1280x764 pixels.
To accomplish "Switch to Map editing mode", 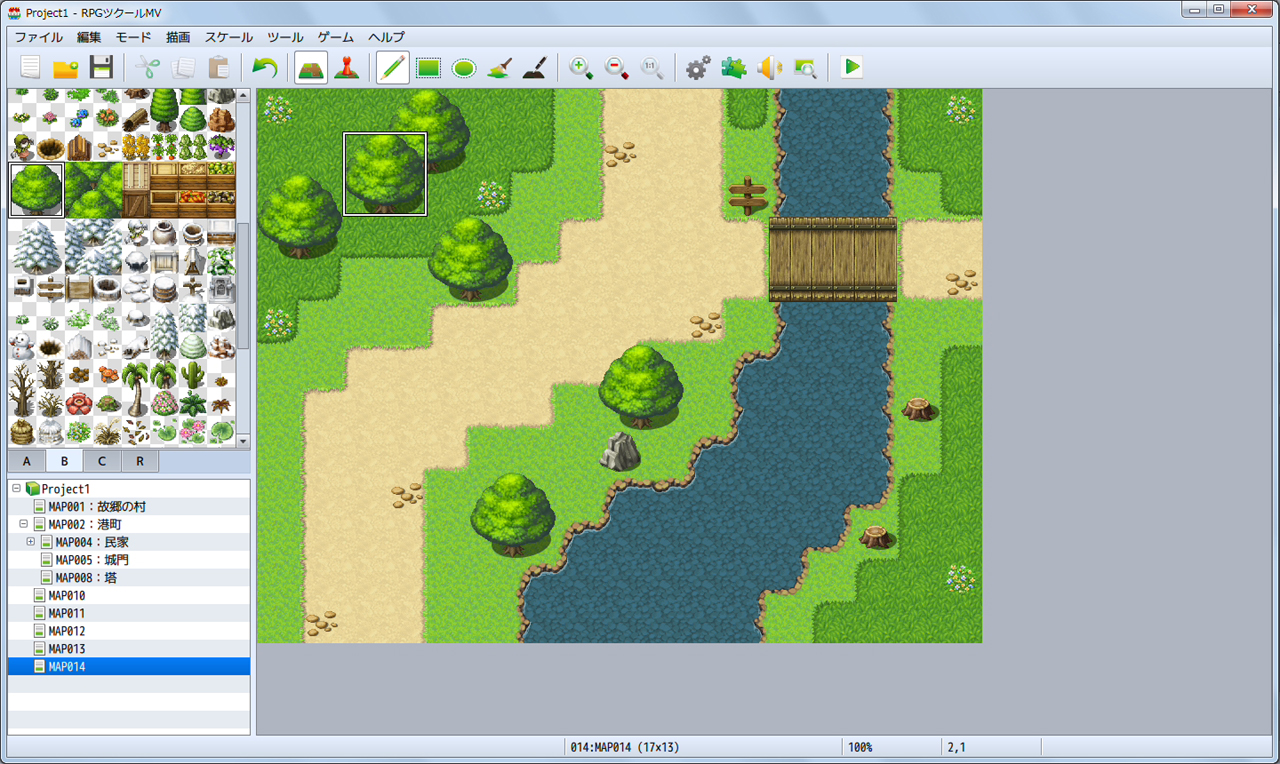I will (311, 67).
